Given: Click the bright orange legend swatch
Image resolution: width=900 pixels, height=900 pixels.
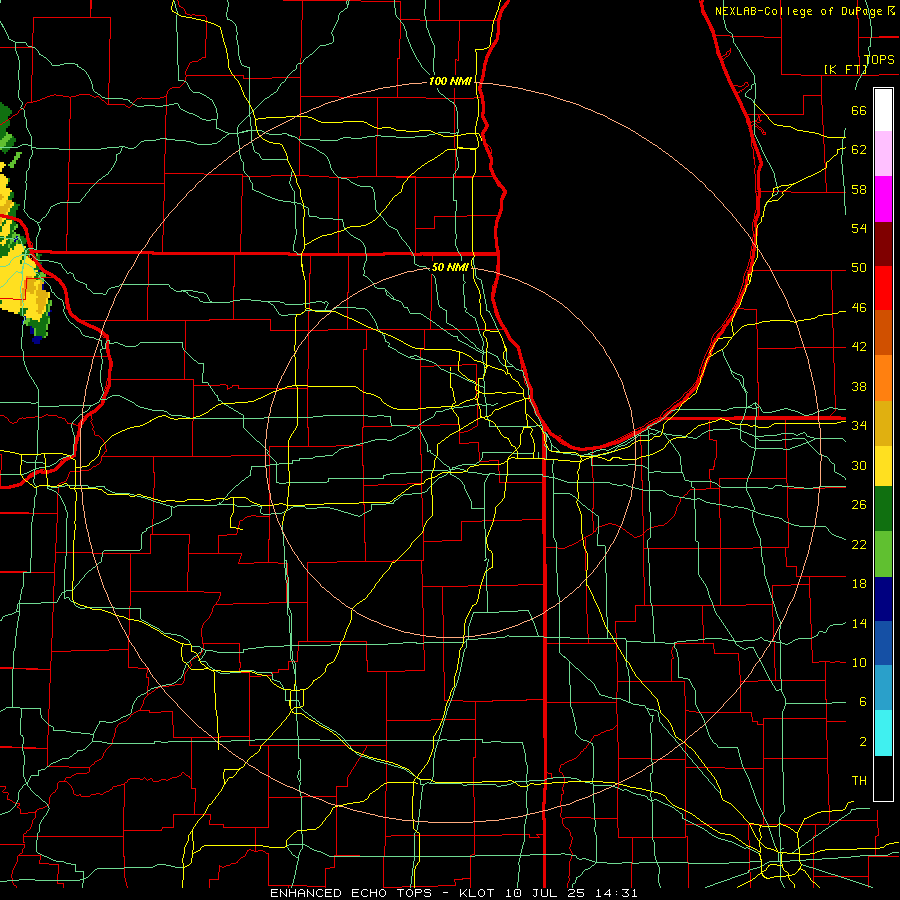Looking at the screenshot, I should 883,377.
